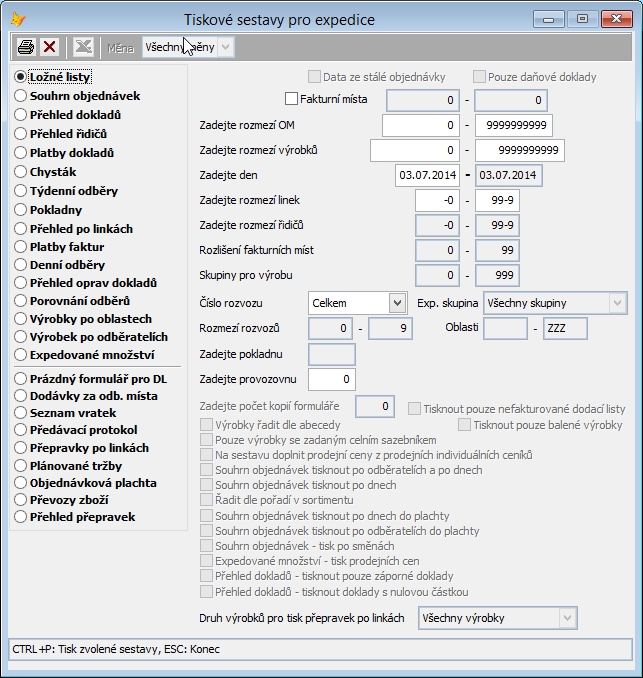Select Prázdný formulář pro DL

click(20, 379)
